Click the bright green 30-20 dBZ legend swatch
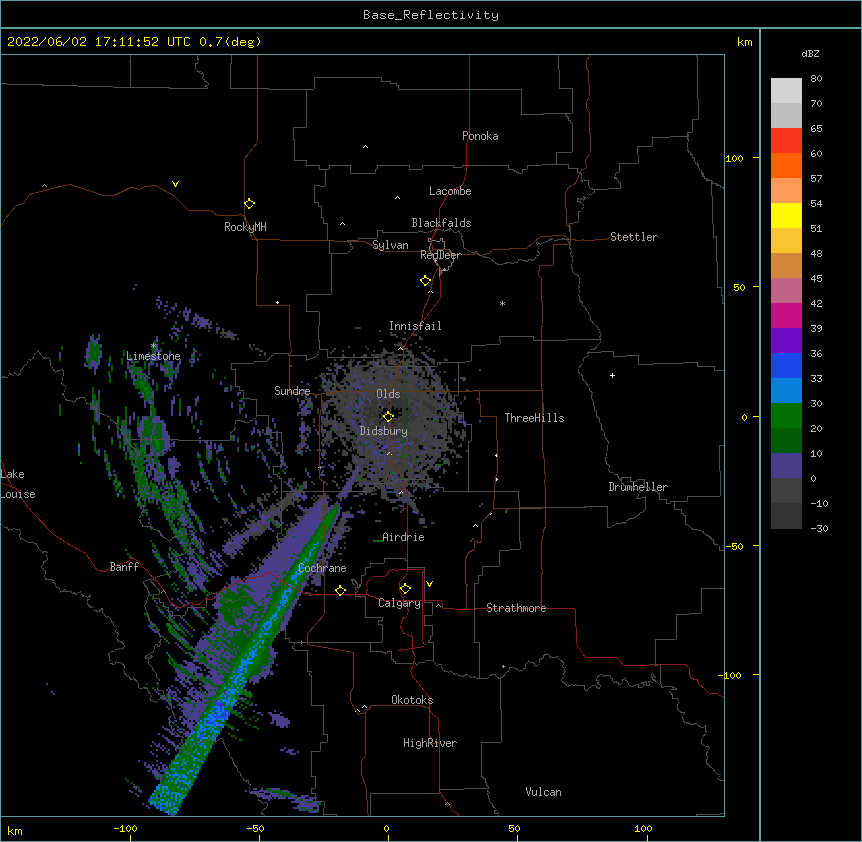 pyautogui.click(x=786, y=416)
